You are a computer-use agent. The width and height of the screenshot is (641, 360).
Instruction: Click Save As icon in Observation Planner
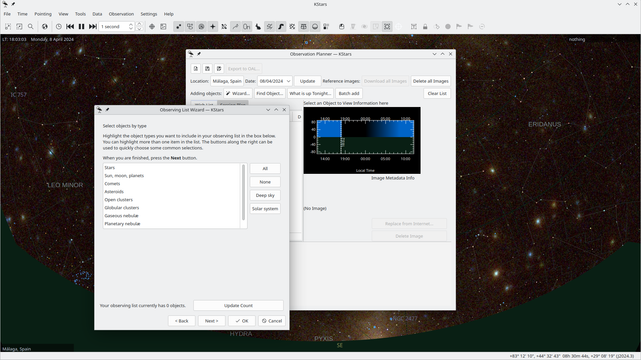click(219, 69)
